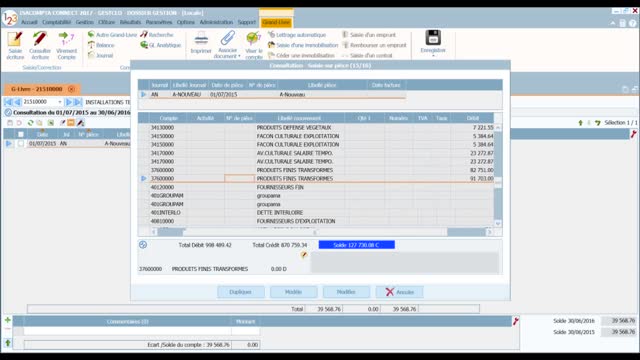This screenshot has height=360, width=640.
Task: Open the Balance view
Action: 101,45
